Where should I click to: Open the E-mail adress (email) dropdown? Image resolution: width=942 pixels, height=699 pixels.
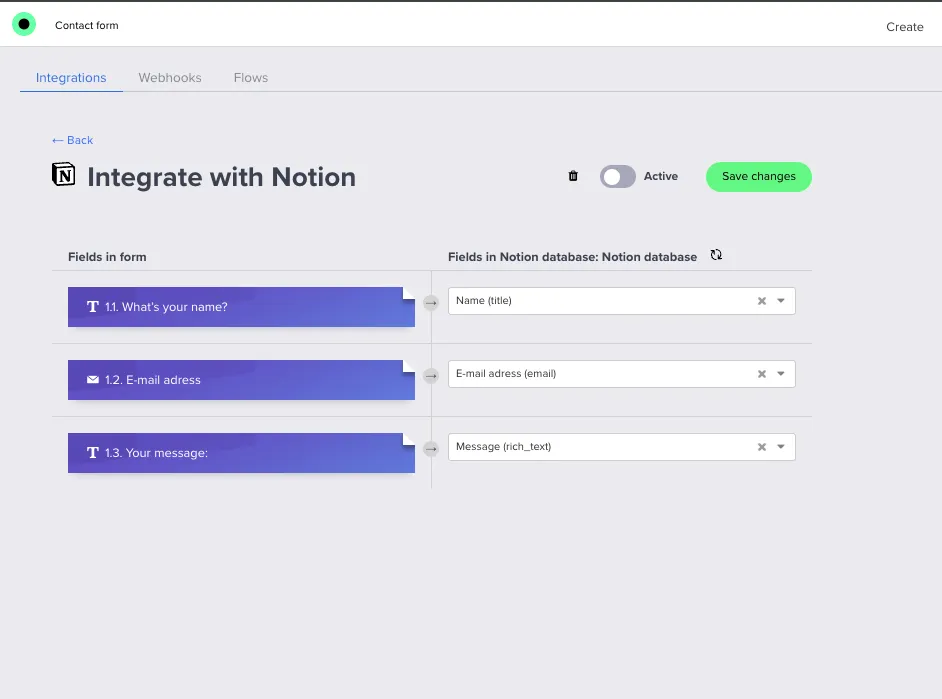(x=781, y=373)
